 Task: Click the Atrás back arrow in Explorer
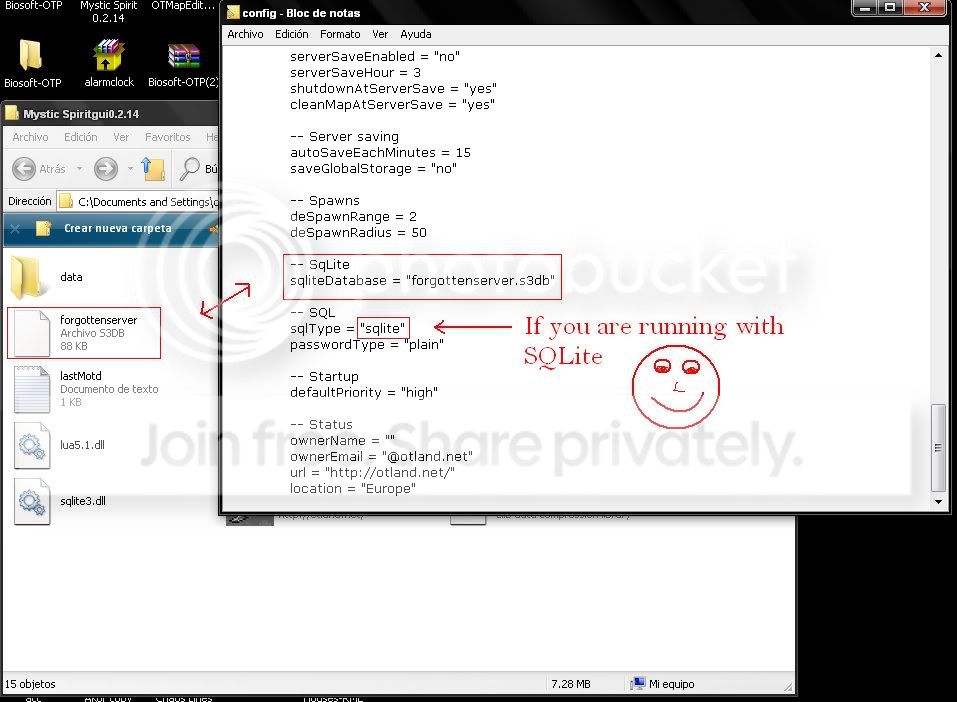pyautogui.click(x=24, y=168)
